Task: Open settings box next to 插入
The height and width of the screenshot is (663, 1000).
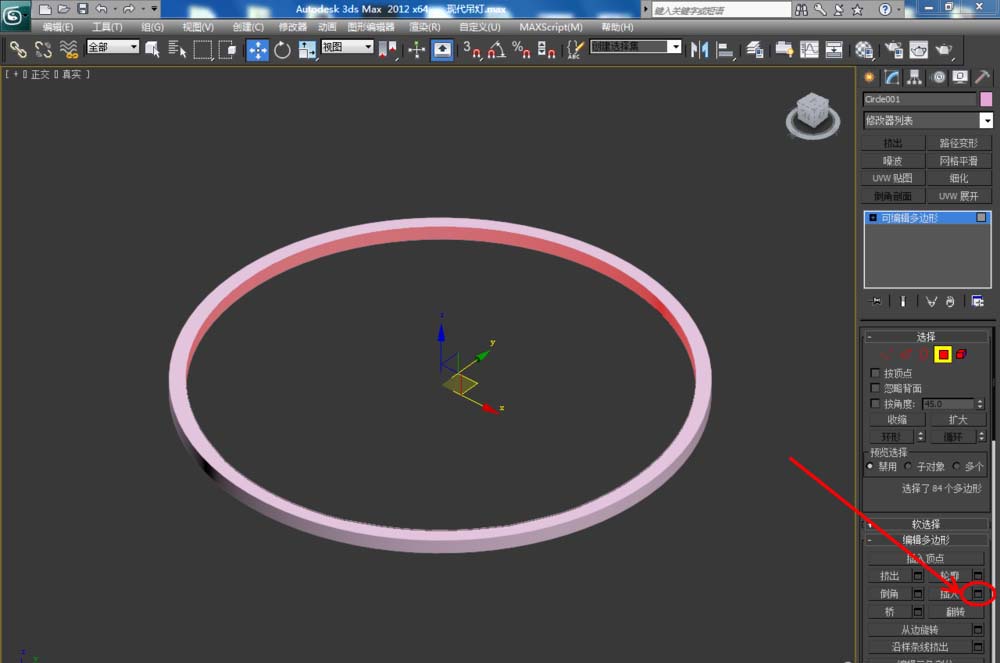Action: coord(977,594)
